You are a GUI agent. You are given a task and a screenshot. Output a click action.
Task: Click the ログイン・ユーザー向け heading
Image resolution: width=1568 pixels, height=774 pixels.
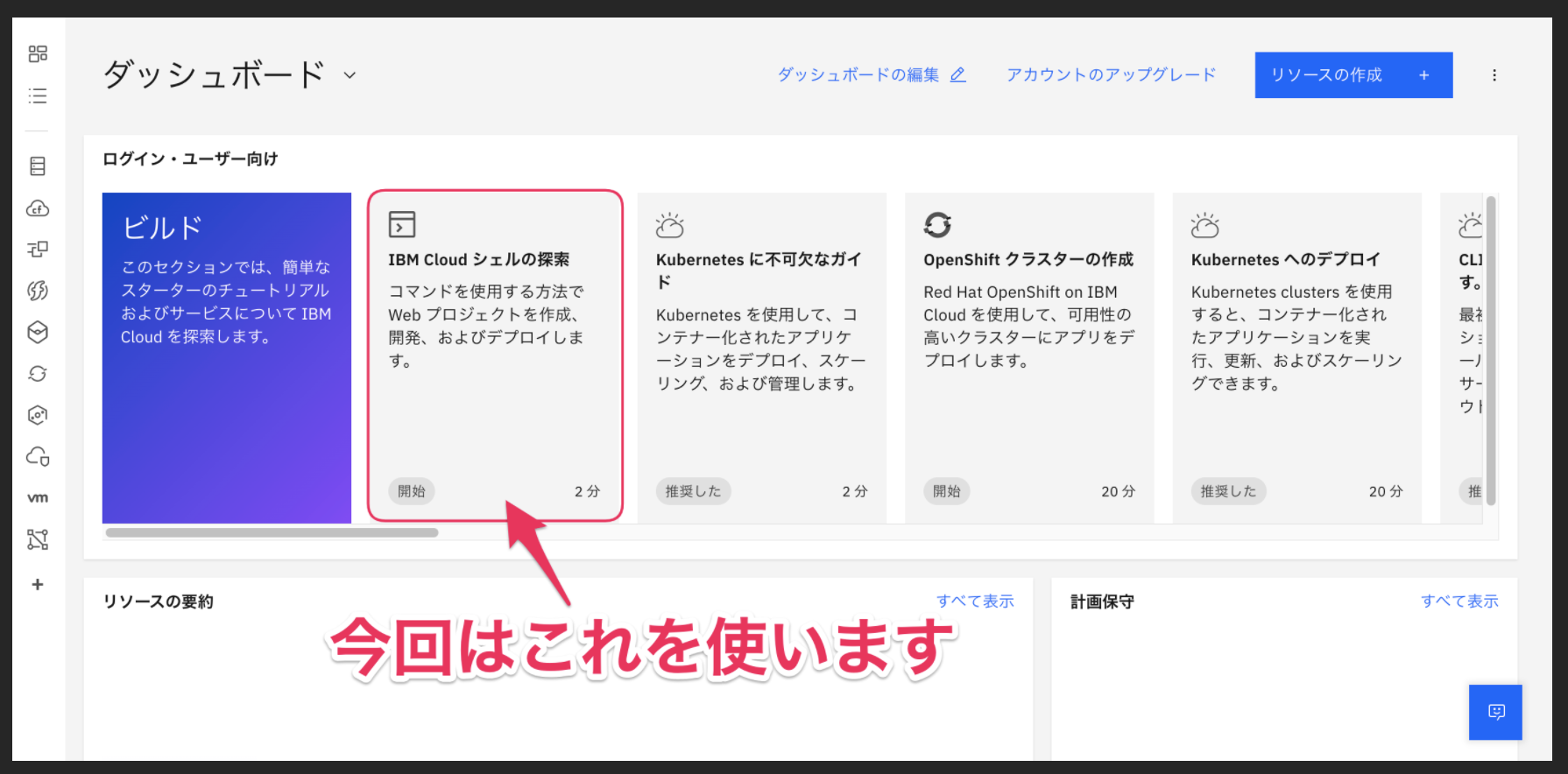click(x=190, y=159)
